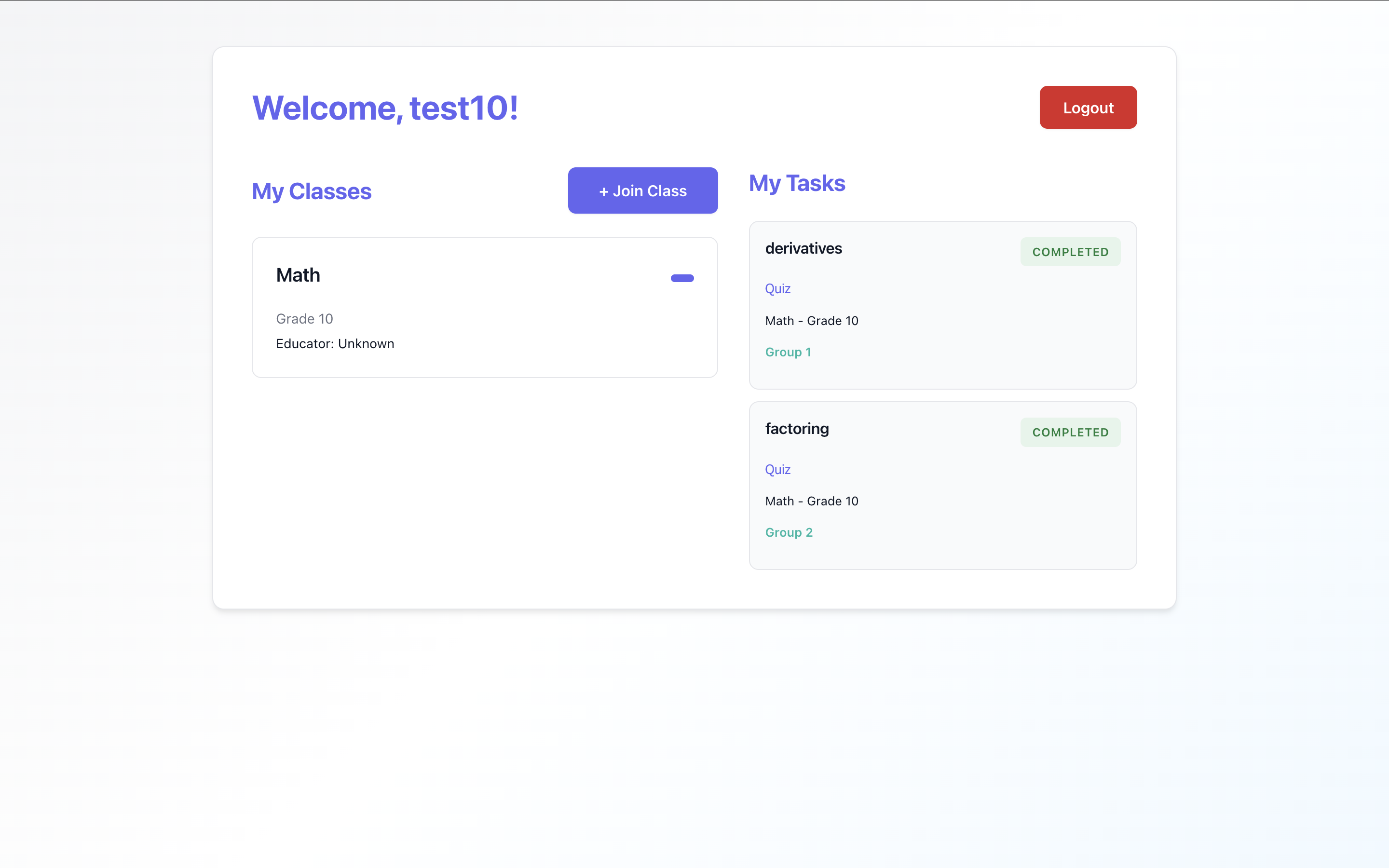Click the My Tasks heading
Viewport: 1389px width, 868px height.
(x=797, y=183)
